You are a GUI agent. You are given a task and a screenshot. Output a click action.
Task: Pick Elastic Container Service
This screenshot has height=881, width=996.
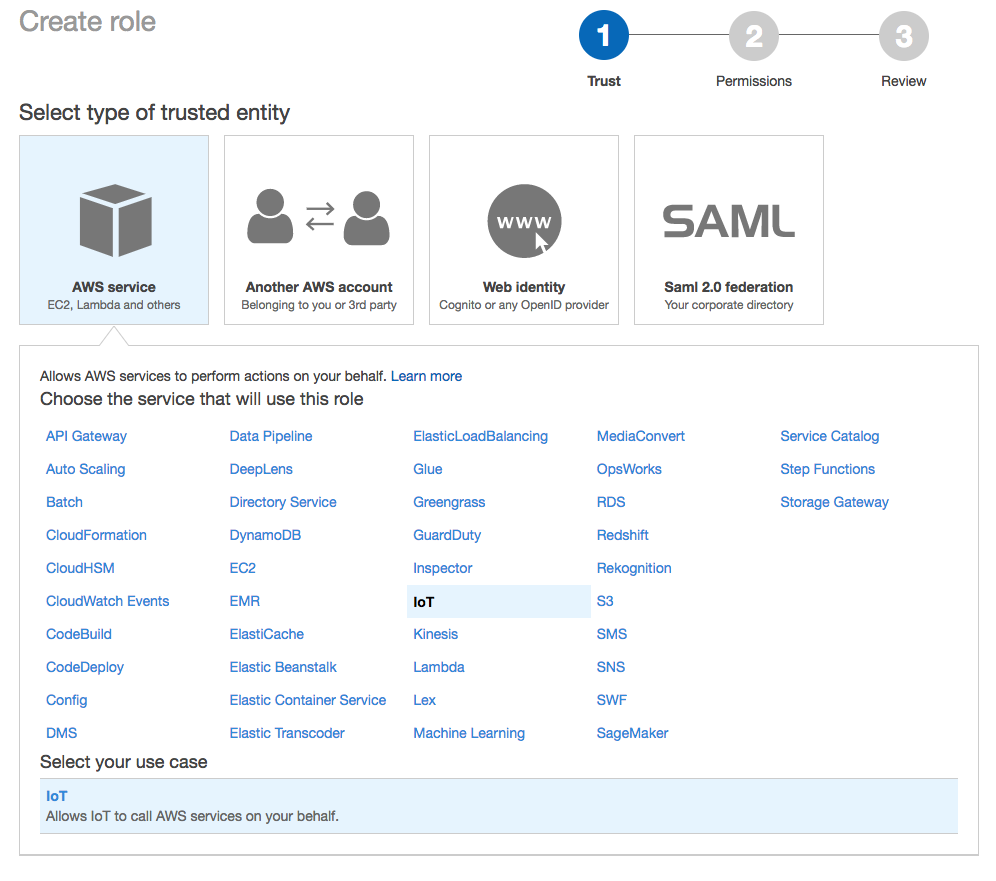point(308,701)
